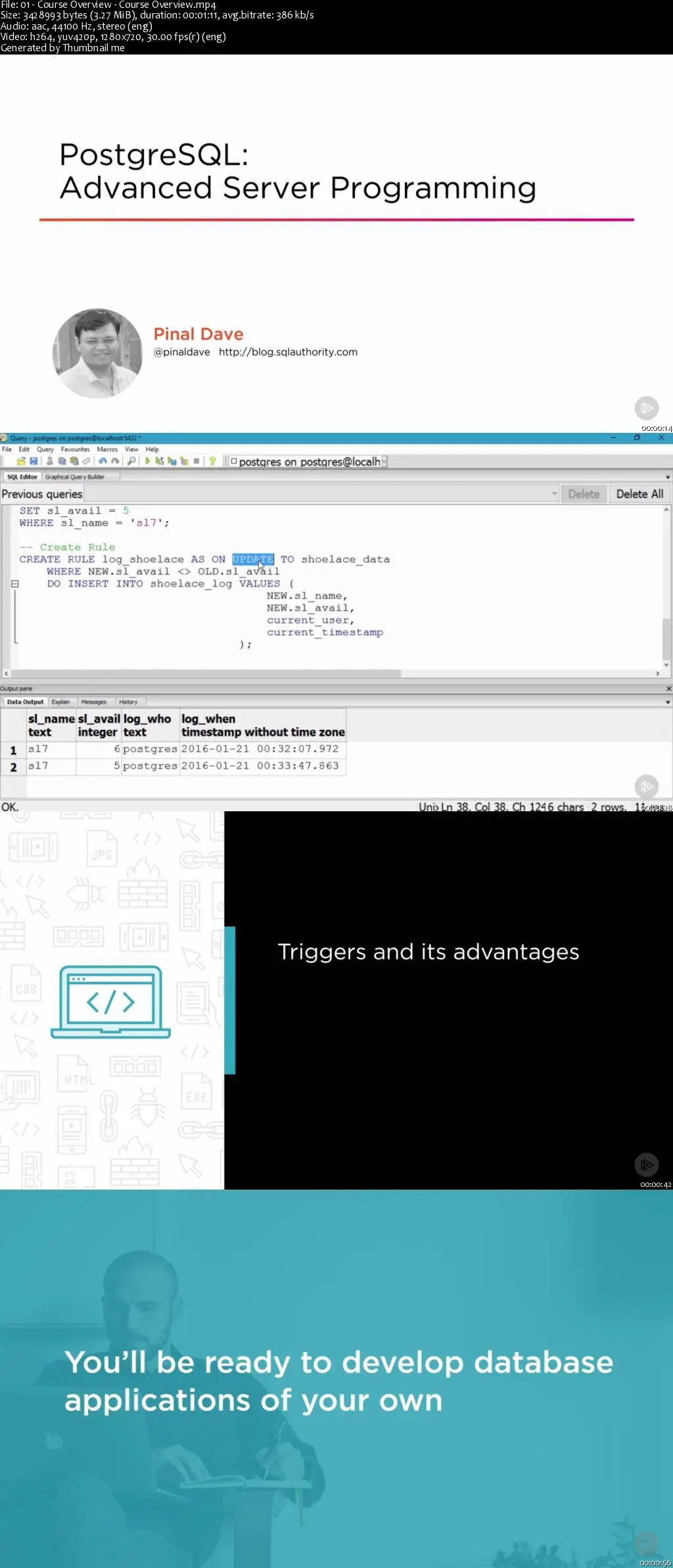Open the Output pane tab list arrow
Image resolution: width=673 pixels, height=1568 pixels.
[x=668, y=702]
